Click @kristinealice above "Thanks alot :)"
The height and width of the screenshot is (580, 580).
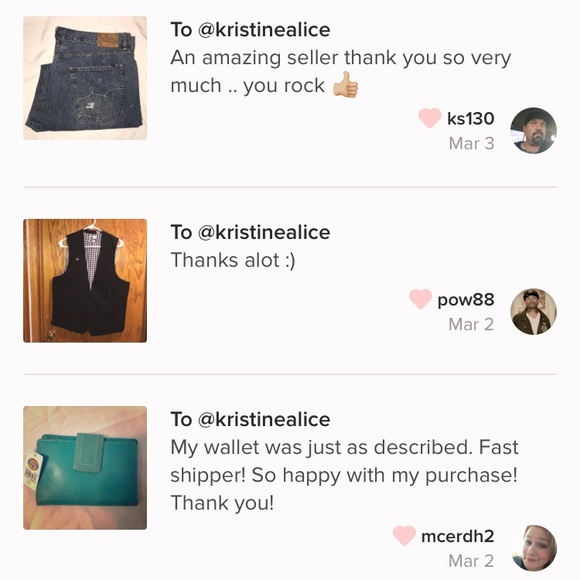(264, 232)
